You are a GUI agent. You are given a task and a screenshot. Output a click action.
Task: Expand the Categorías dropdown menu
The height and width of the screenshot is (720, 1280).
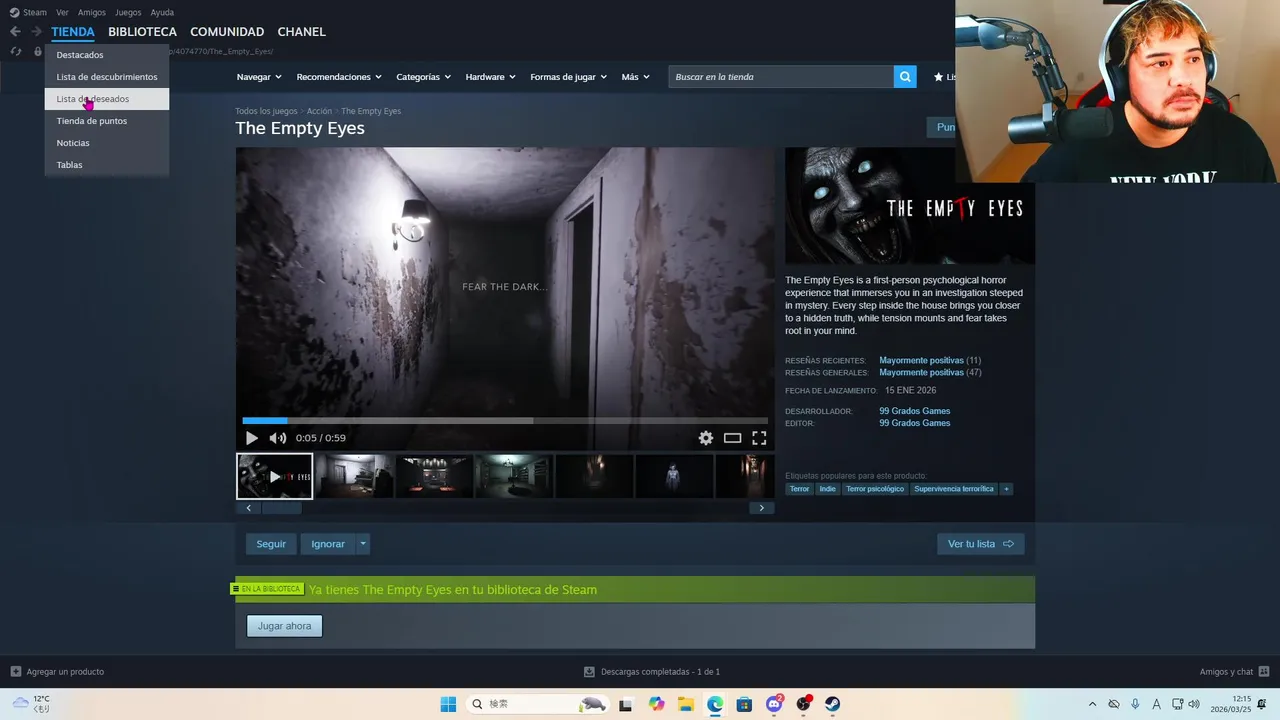click(x=423, y=77)
